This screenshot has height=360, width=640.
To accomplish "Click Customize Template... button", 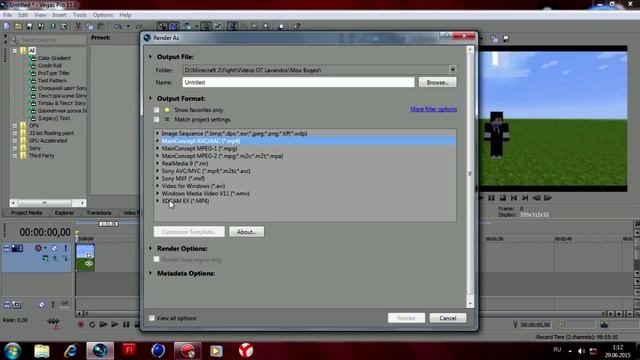I will (189, 232).
